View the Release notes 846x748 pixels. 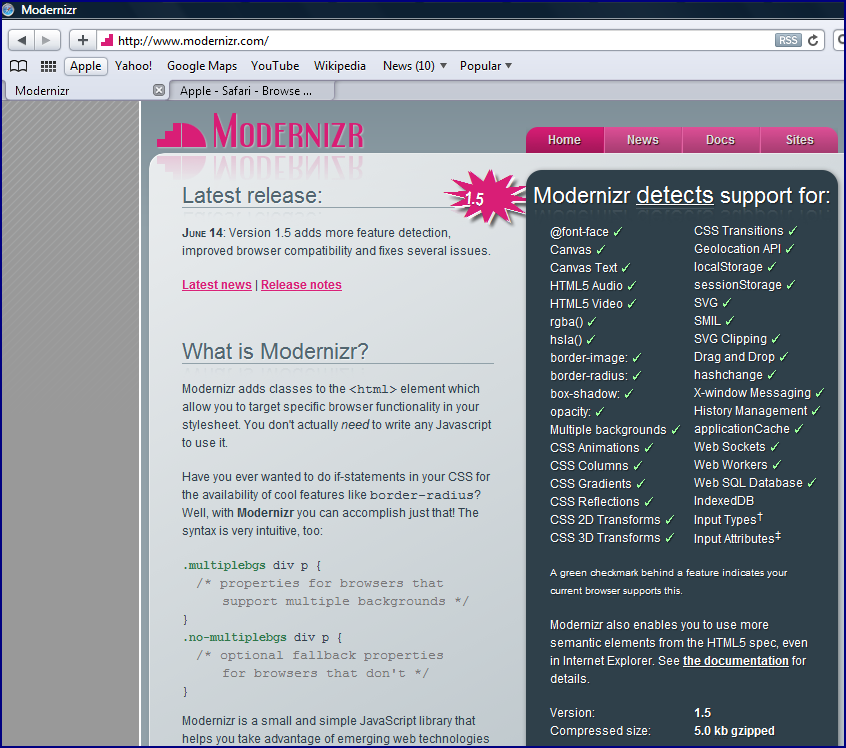[301, 284]
